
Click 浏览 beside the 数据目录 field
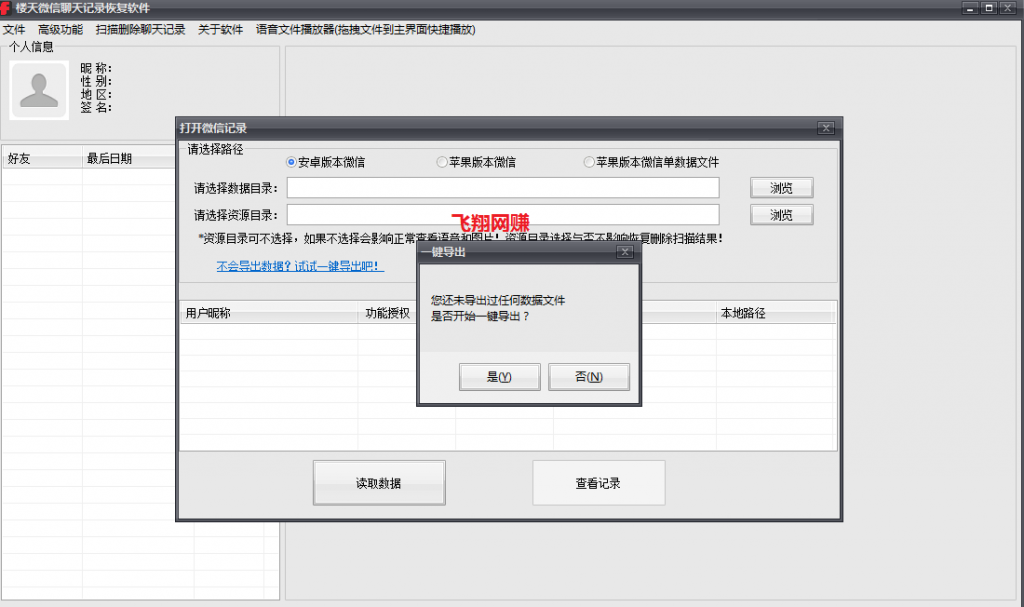click(x=781, y=188)
